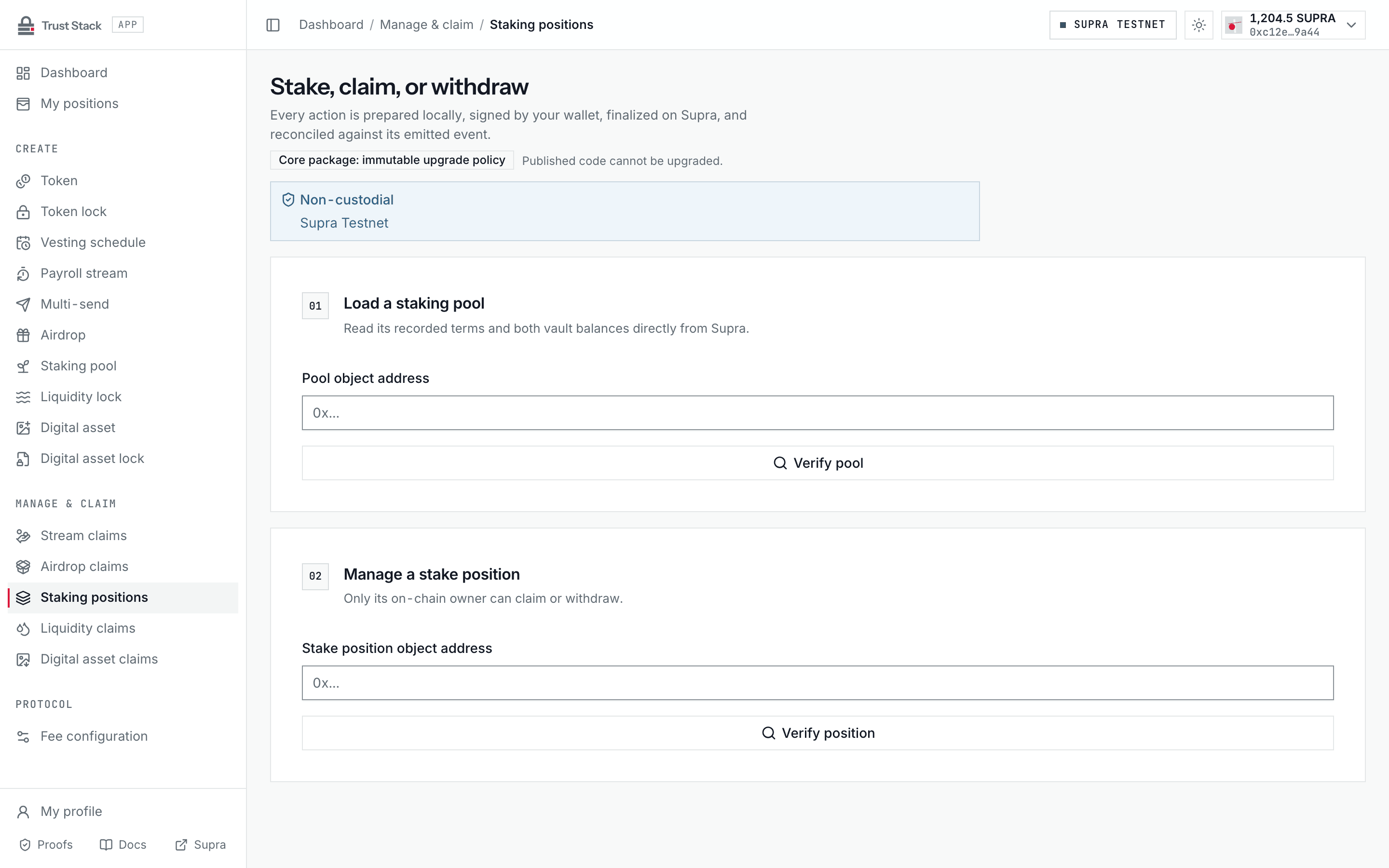Select Multi-send

tap(123, 304)
